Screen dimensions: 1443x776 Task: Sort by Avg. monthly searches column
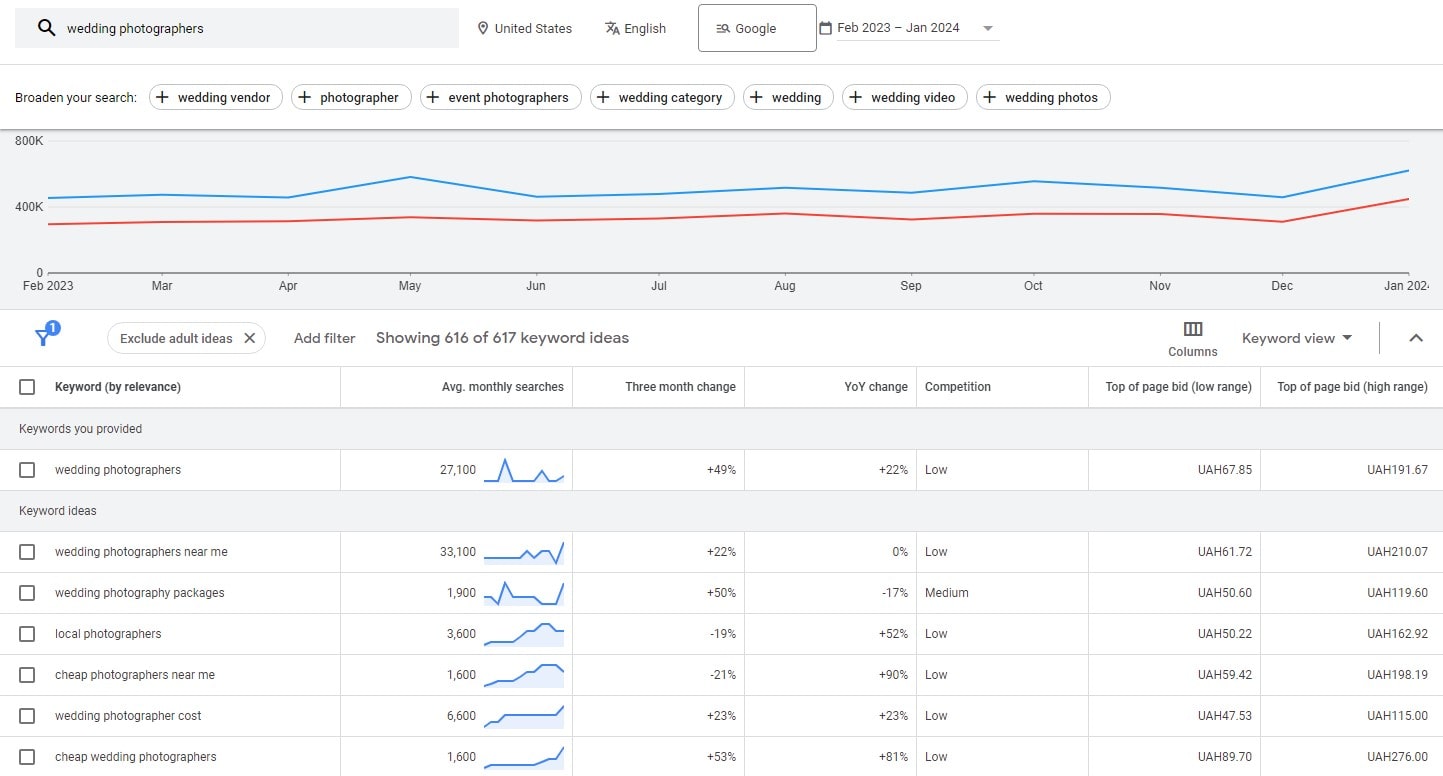pos(503,387)
